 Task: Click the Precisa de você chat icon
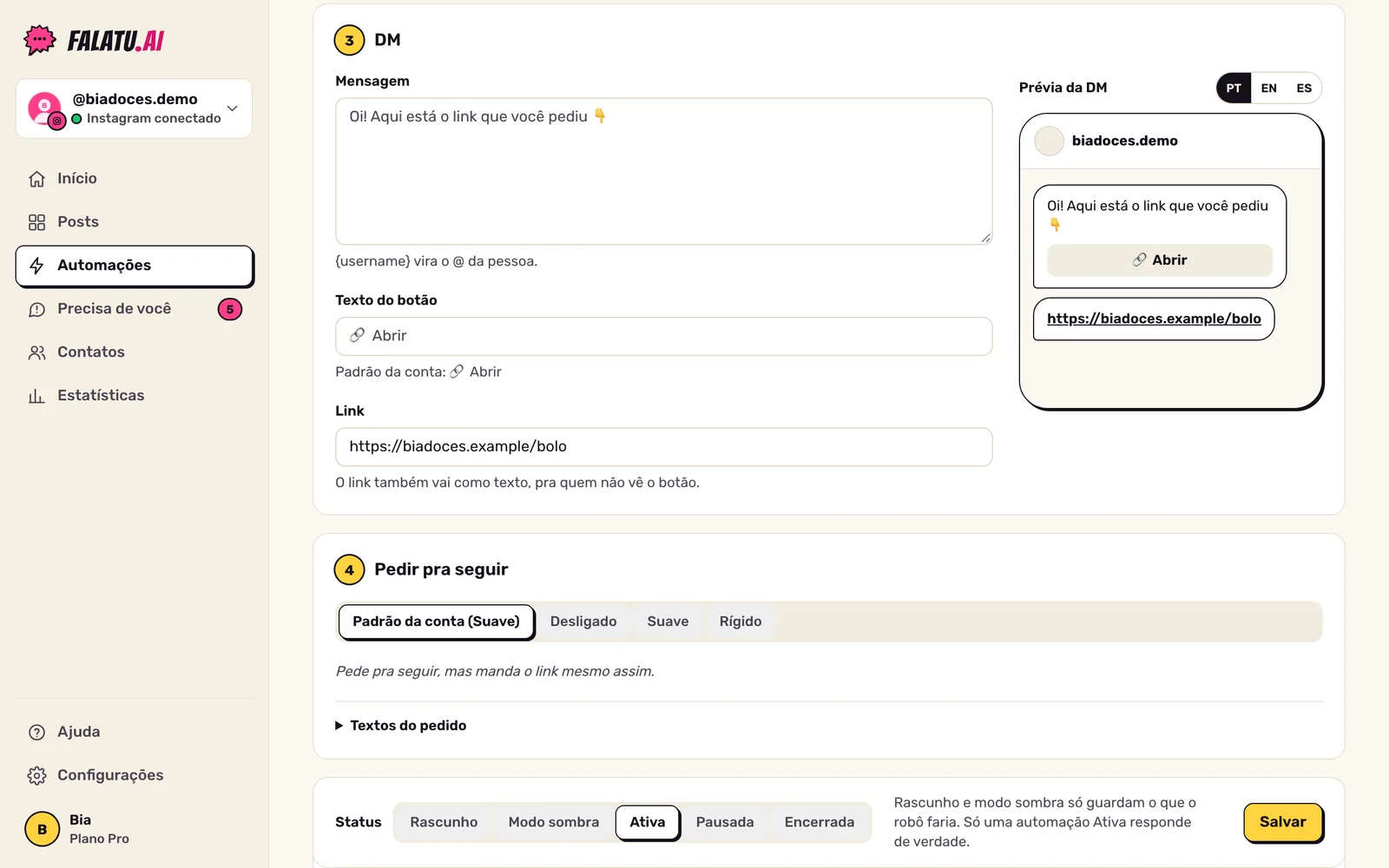click(36, 309)
